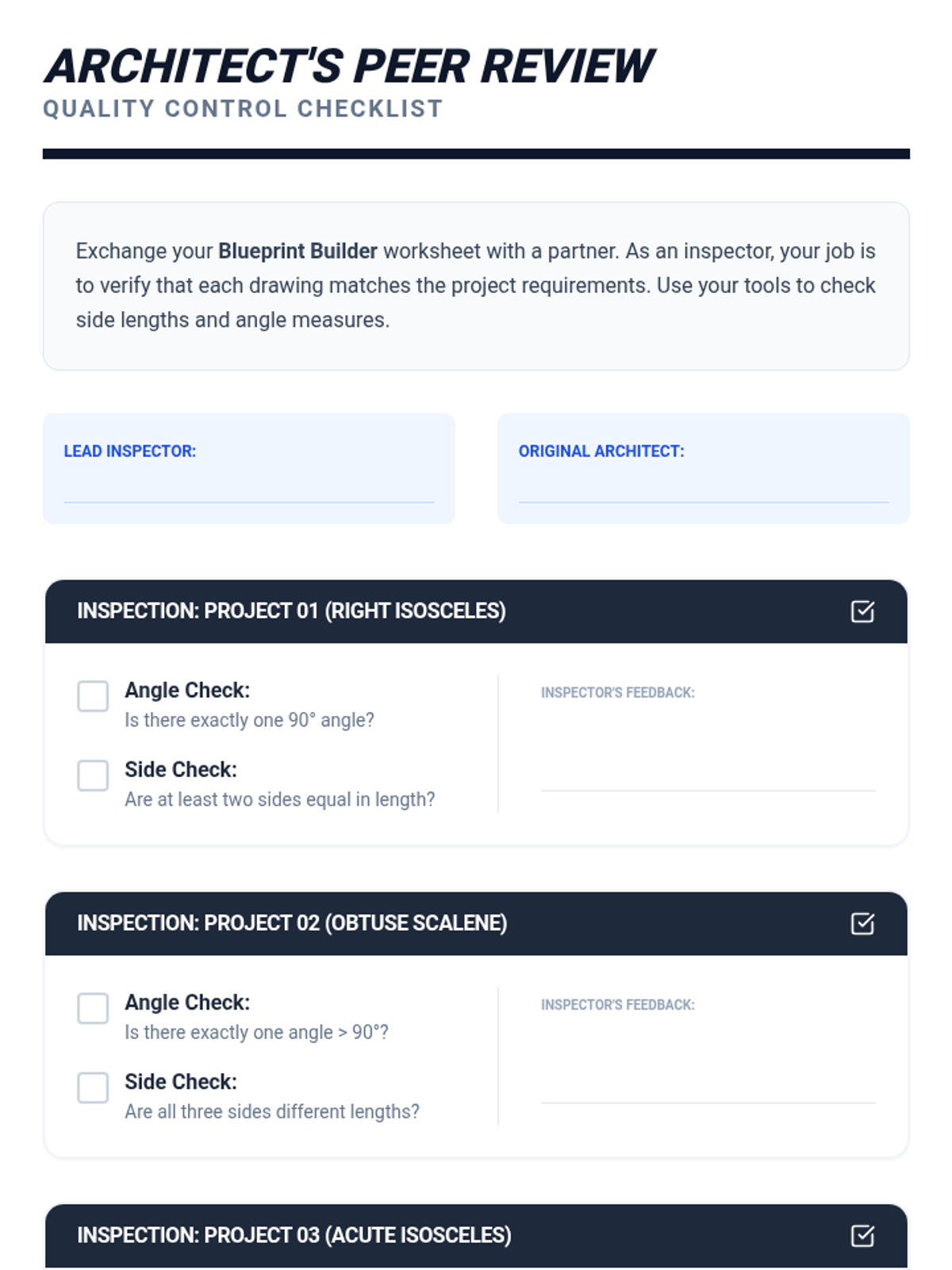The image size is (952, 1270).
Task: Click the Lead Inspector label
Action: pos(129,451)
